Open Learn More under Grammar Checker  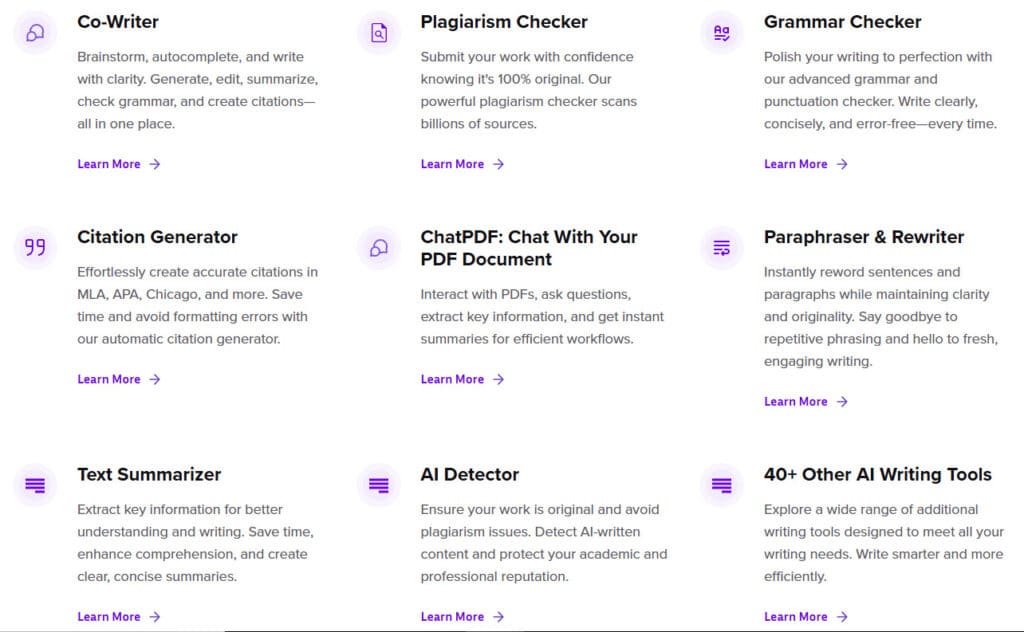pyautogui.click(x=797, y=163)
